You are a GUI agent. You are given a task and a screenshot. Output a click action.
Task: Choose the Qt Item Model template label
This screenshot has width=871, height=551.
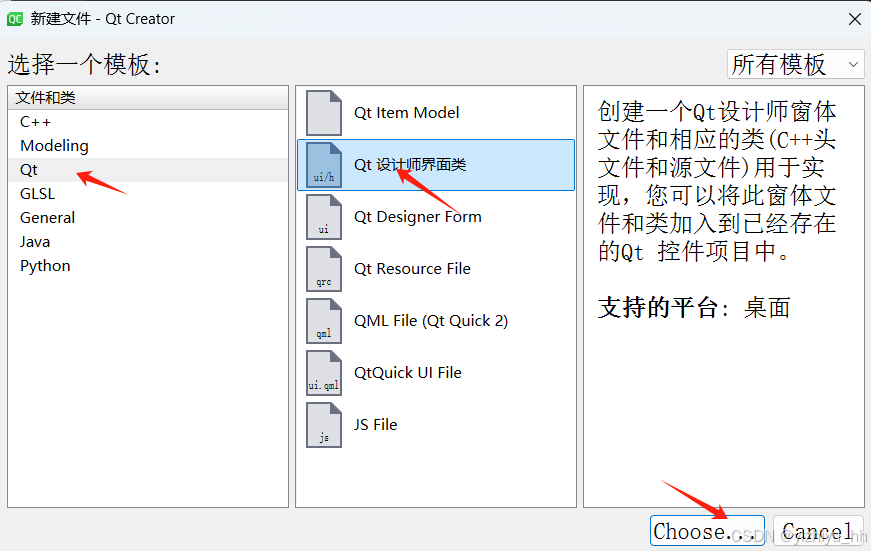(407, 113)
